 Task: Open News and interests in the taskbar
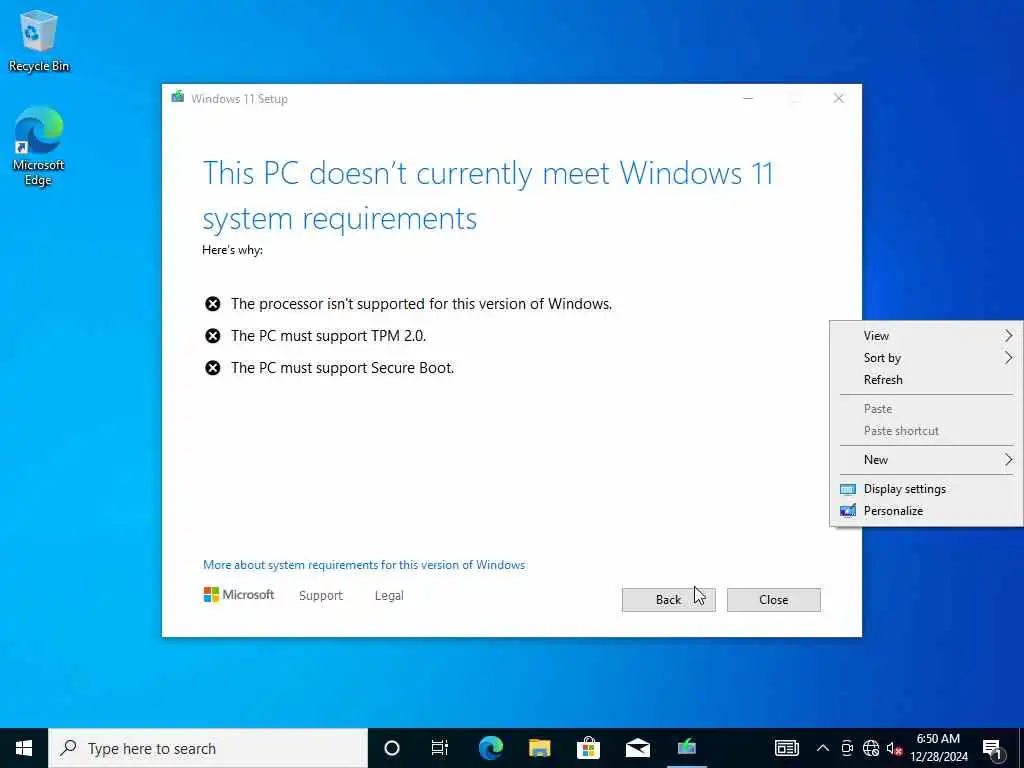(786, 748)
